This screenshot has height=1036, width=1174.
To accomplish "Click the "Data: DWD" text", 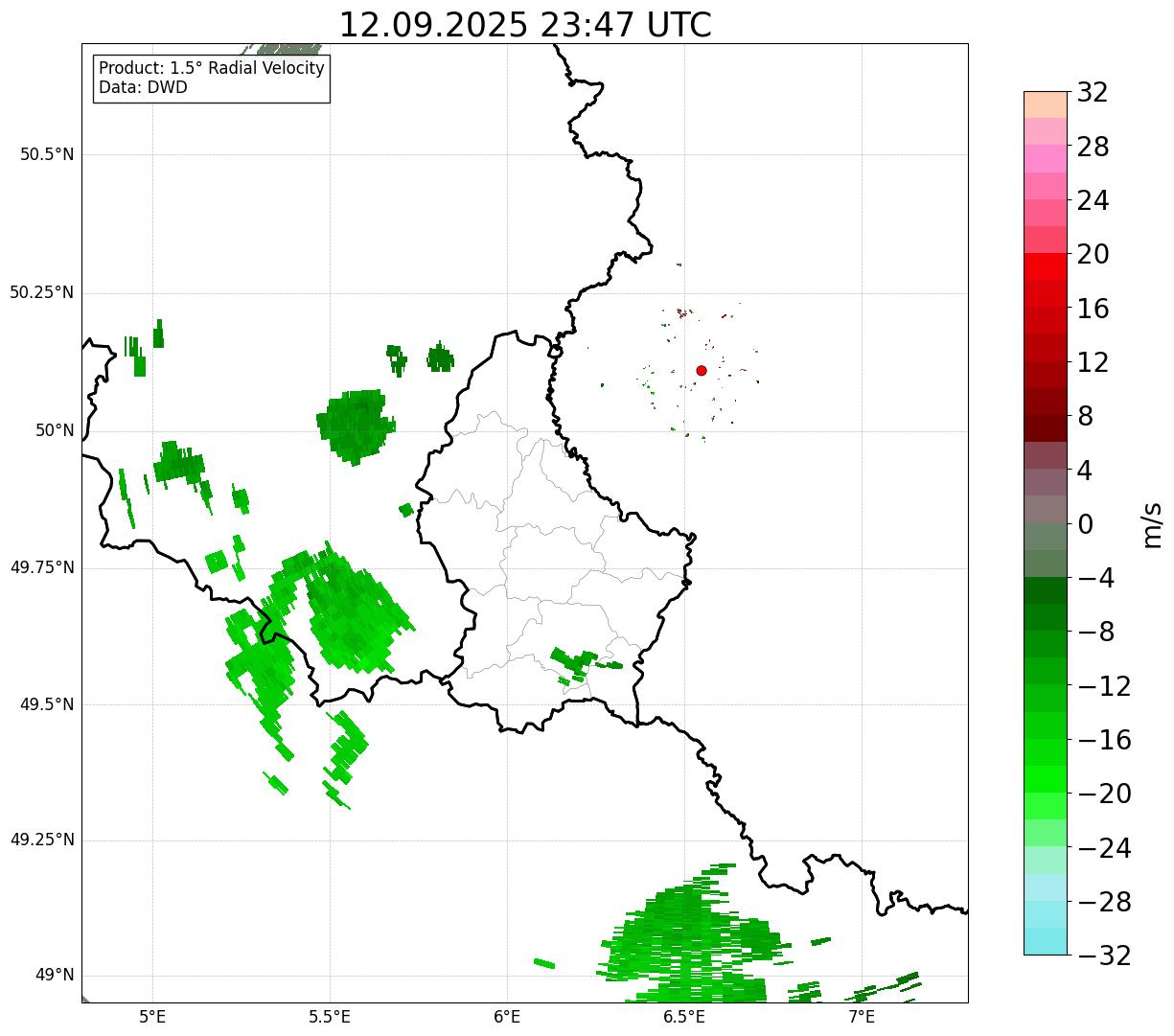I will coord(143,87).
